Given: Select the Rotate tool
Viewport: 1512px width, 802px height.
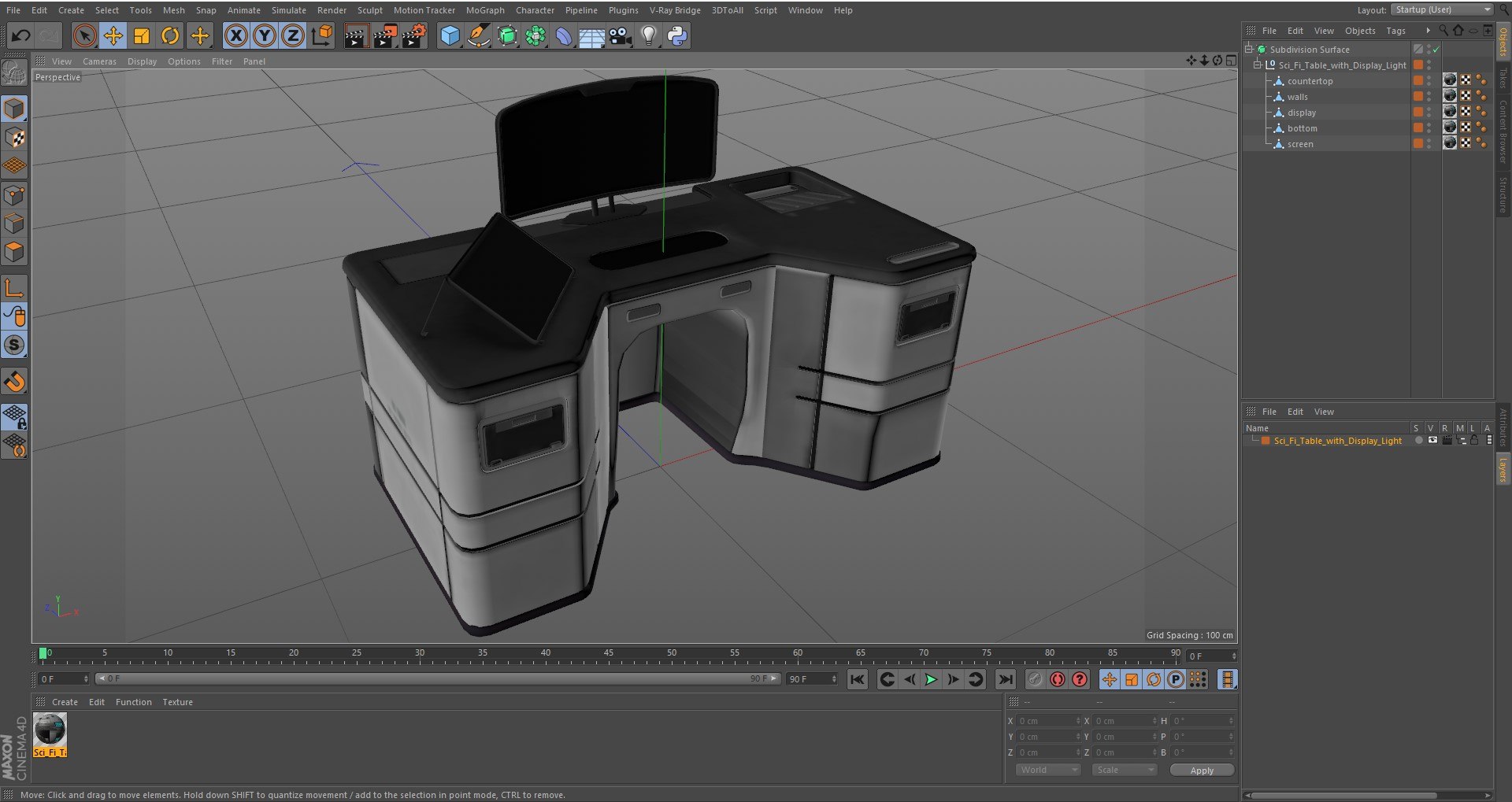Looking at the screenshot, I should pyautogui.click(x=170, y=35).
